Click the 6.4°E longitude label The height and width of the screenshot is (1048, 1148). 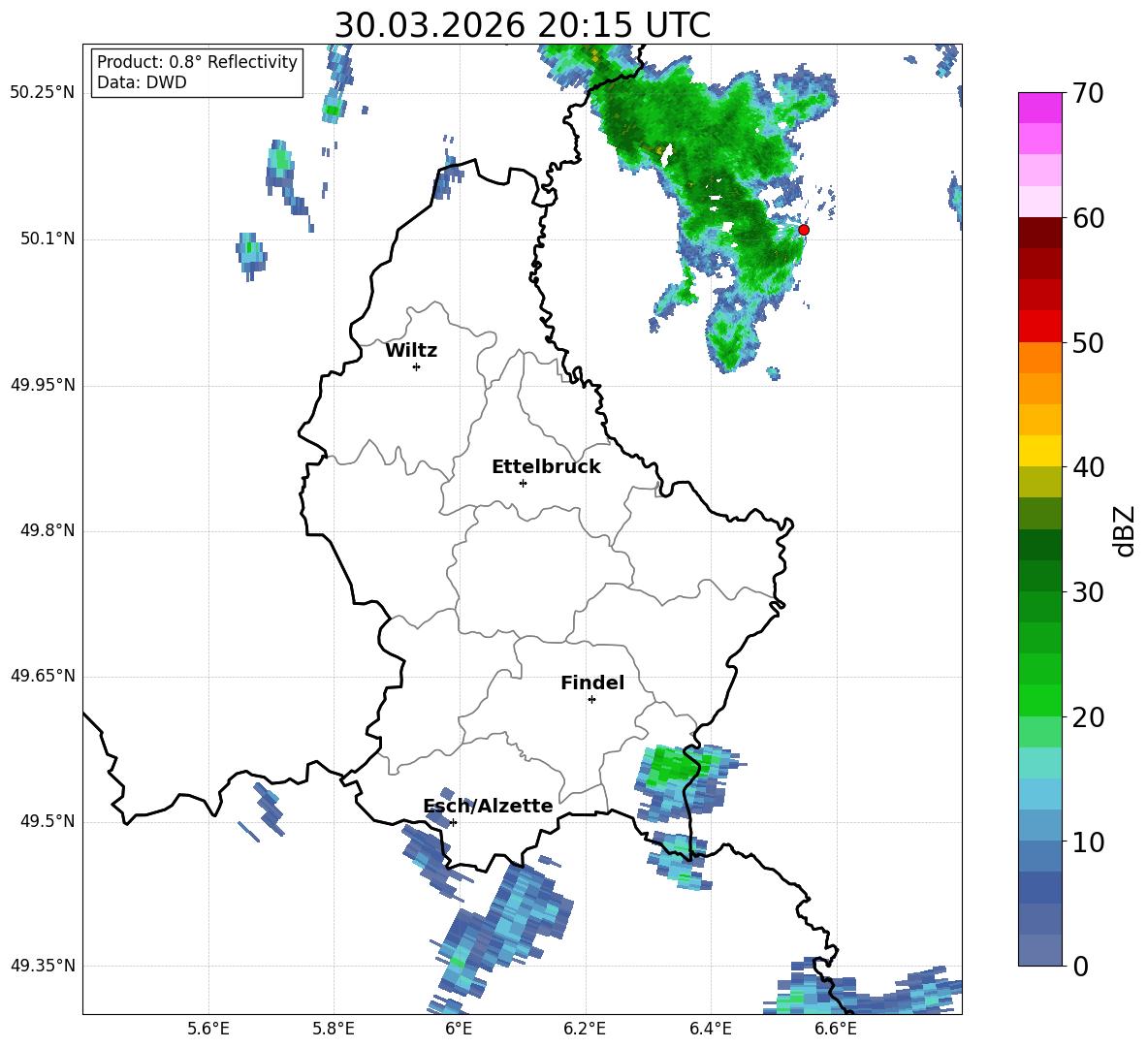pos(710,1029)
